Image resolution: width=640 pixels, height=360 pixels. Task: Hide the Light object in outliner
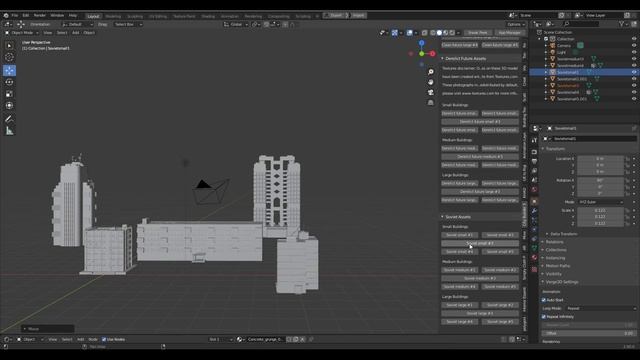coord(634,52)
